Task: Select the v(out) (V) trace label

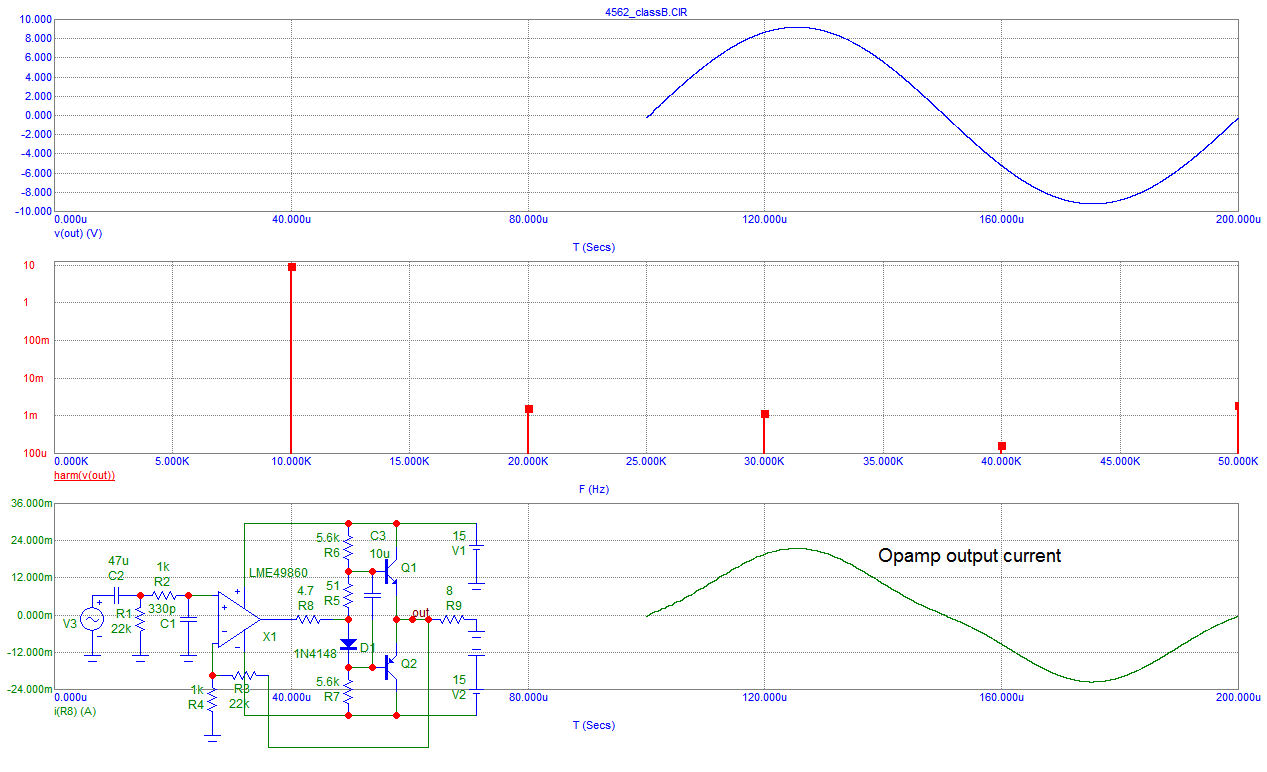Action: [x=79, y=233]
